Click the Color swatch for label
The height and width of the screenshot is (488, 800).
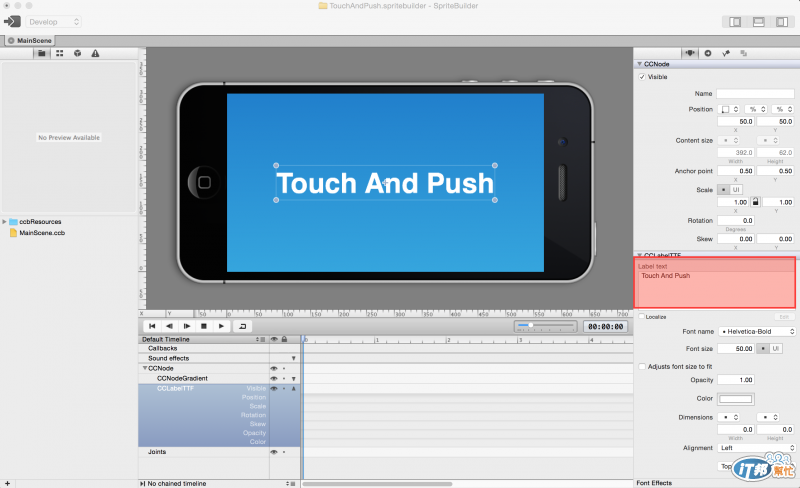pos(736,399)
